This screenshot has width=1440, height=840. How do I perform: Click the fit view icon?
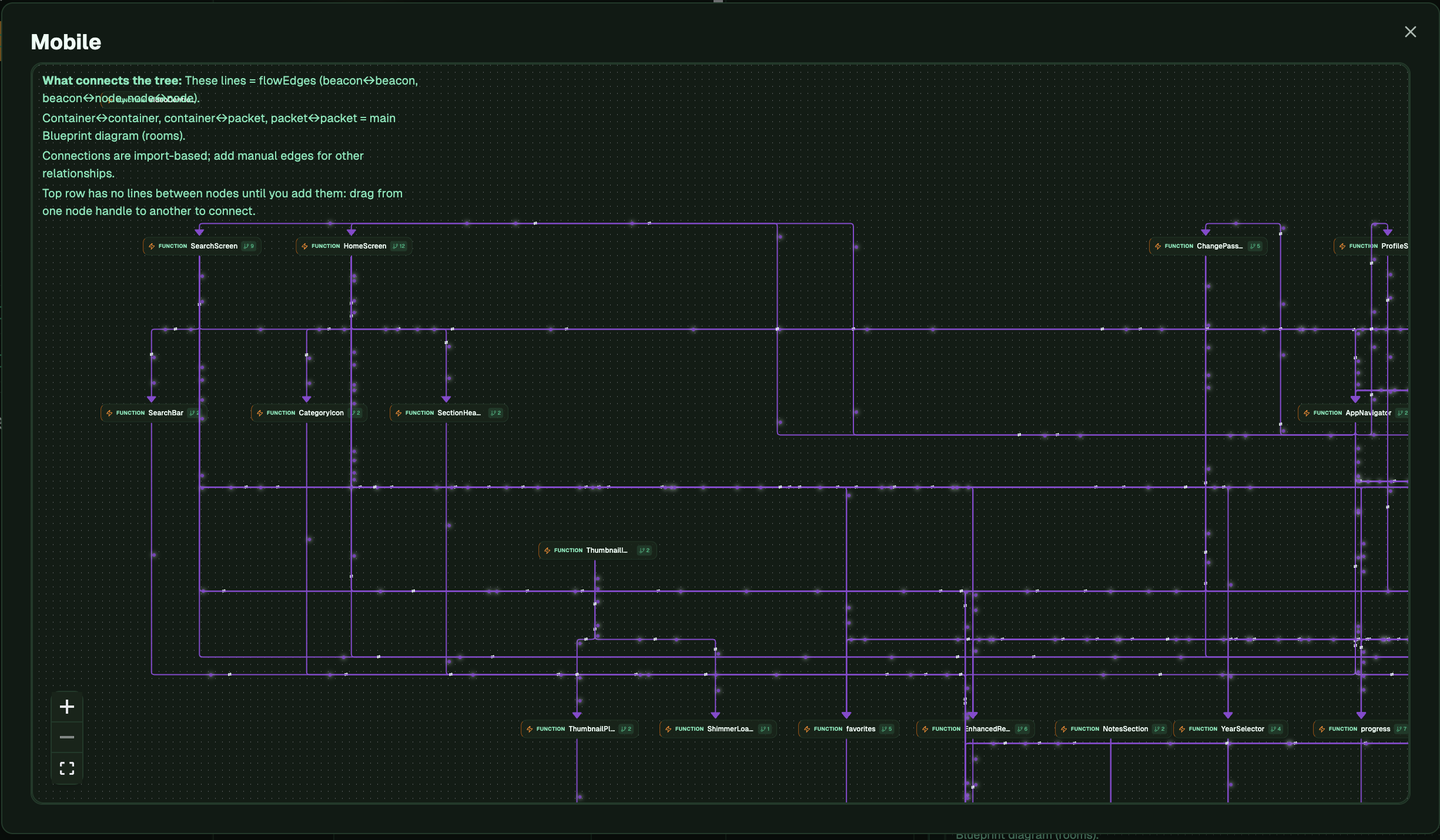pyautogui.click(x=67, y=768)
